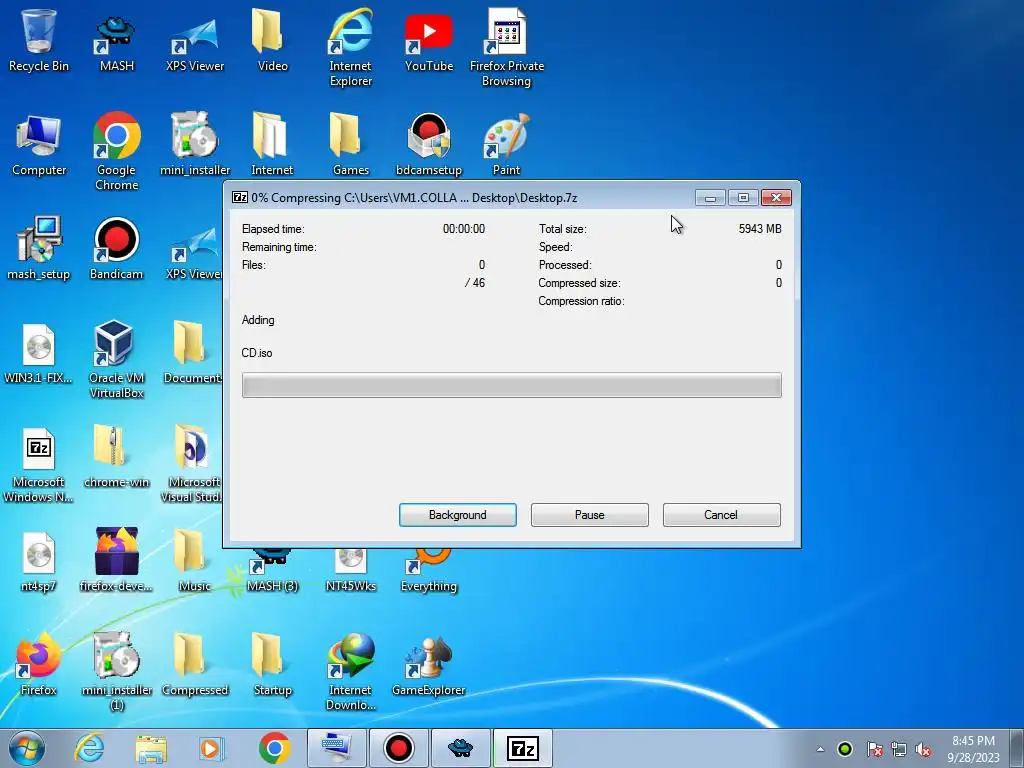Click the green circle tray icon

tap(845, 749)
